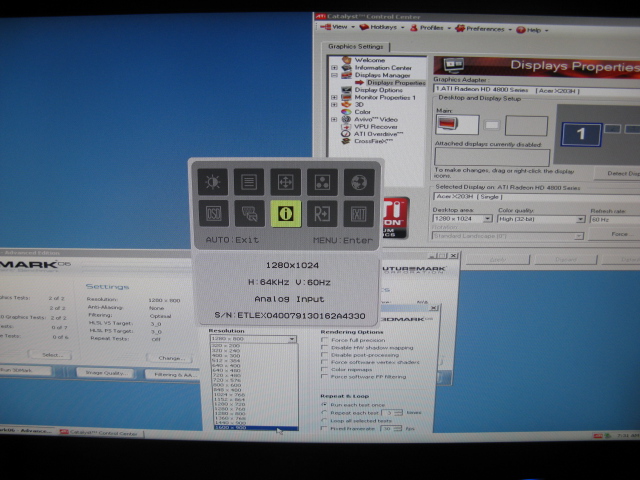Select the OSD image menu list icon

tap(249, 182)
